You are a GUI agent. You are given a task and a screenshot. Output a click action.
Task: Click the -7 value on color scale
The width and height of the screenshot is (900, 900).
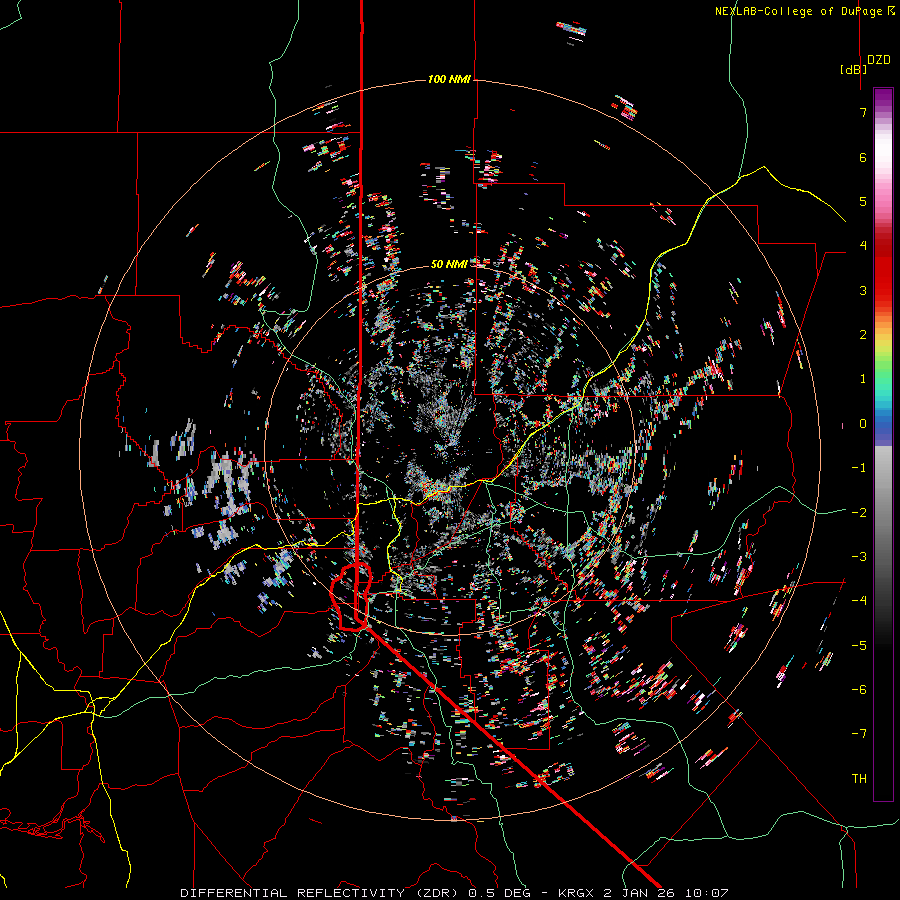coord(859,734)
